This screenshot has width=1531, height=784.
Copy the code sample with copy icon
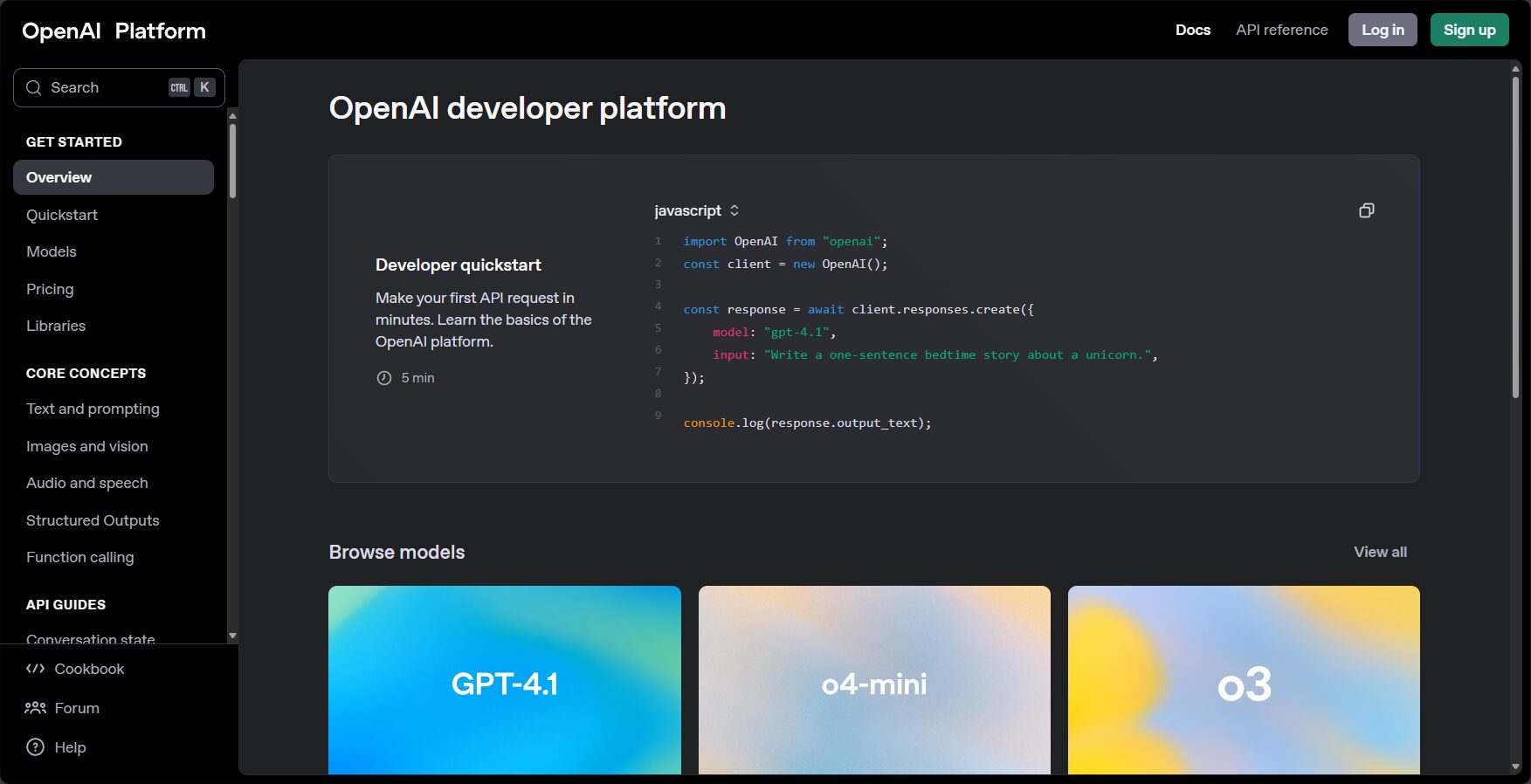click(x=1367, y=210)
